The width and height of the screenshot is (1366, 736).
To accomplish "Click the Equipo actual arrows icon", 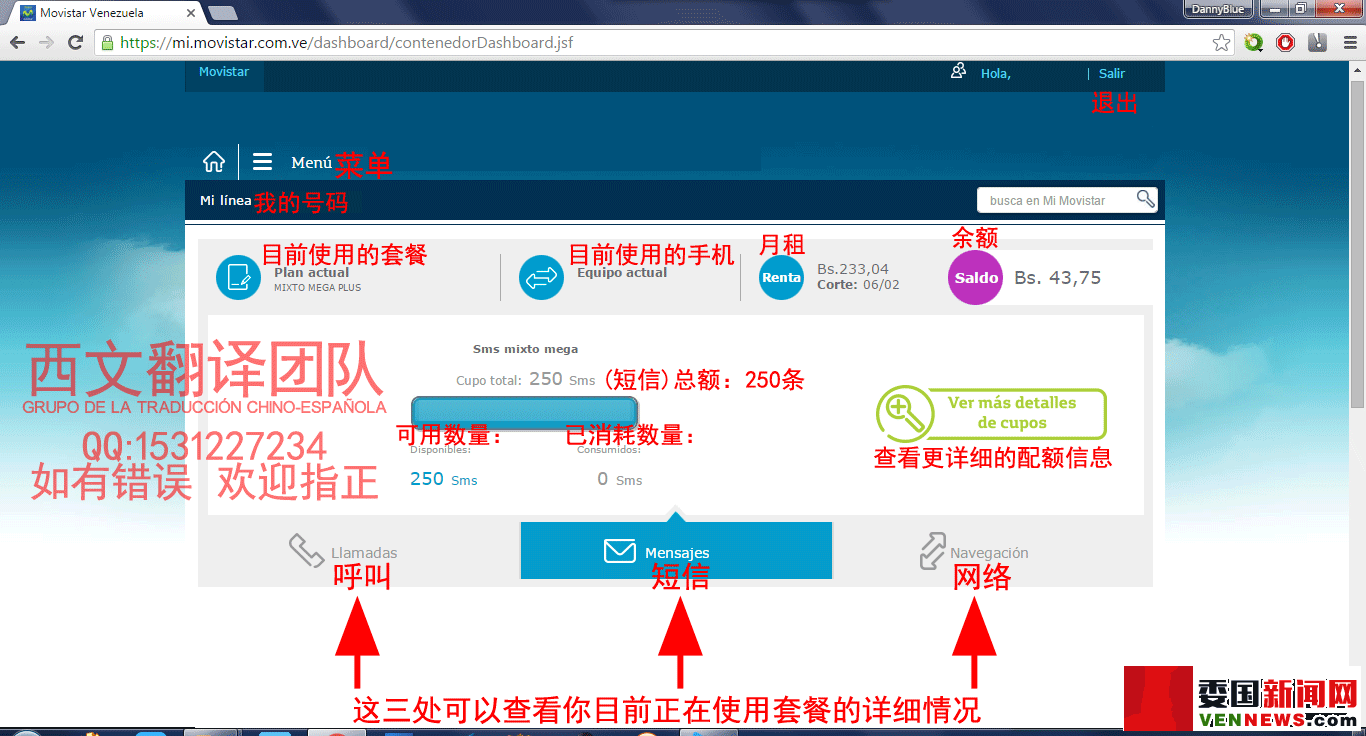I will point(542,277).
